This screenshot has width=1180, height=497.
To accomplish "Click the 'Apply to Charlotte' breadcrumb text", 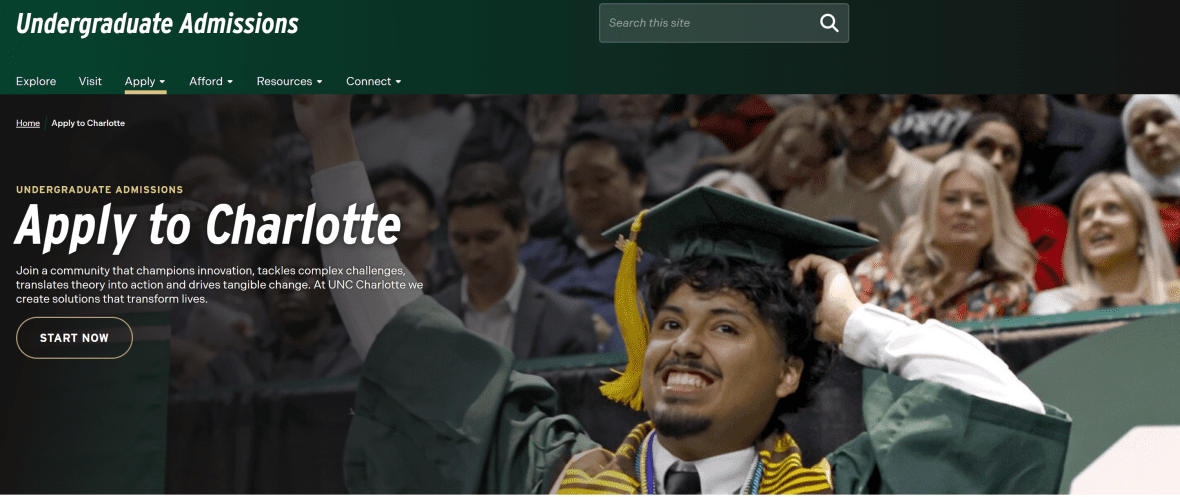I will 88,123.
